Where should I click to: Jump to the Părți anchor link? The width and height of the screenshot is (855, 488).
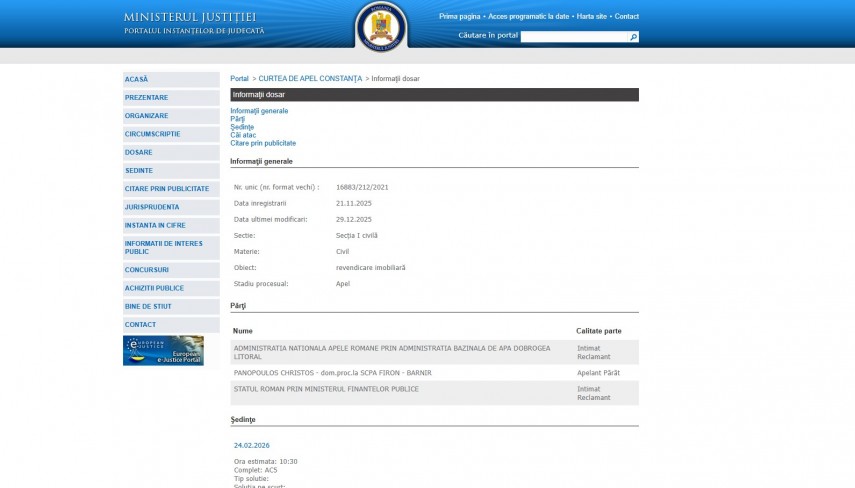click(237, 119)
